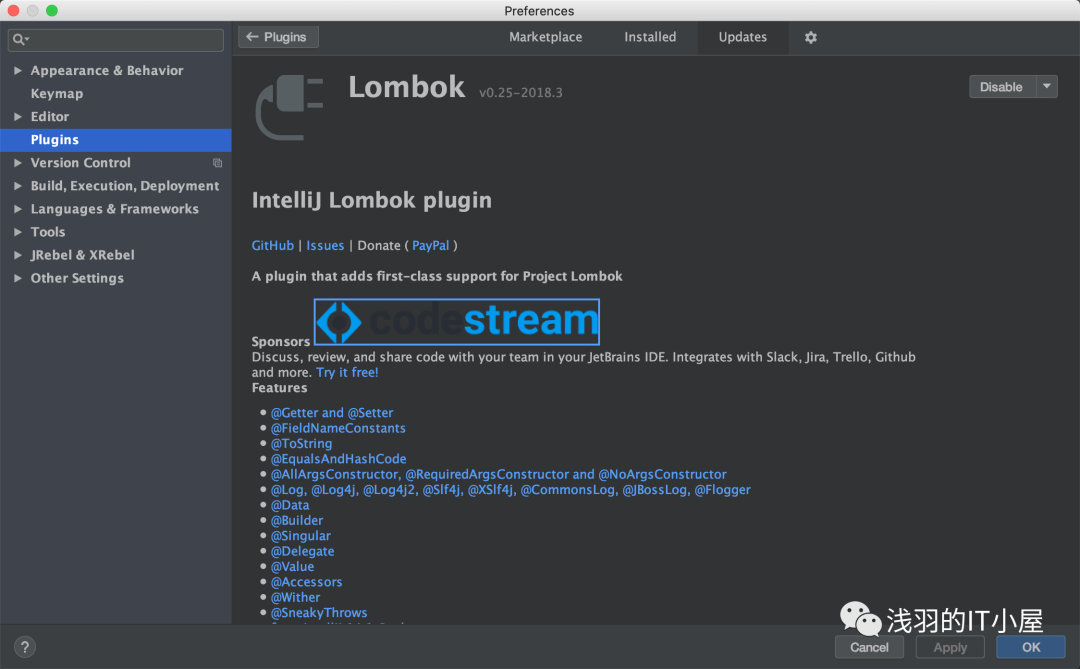Open the @Value feature link

coord(292,566)
